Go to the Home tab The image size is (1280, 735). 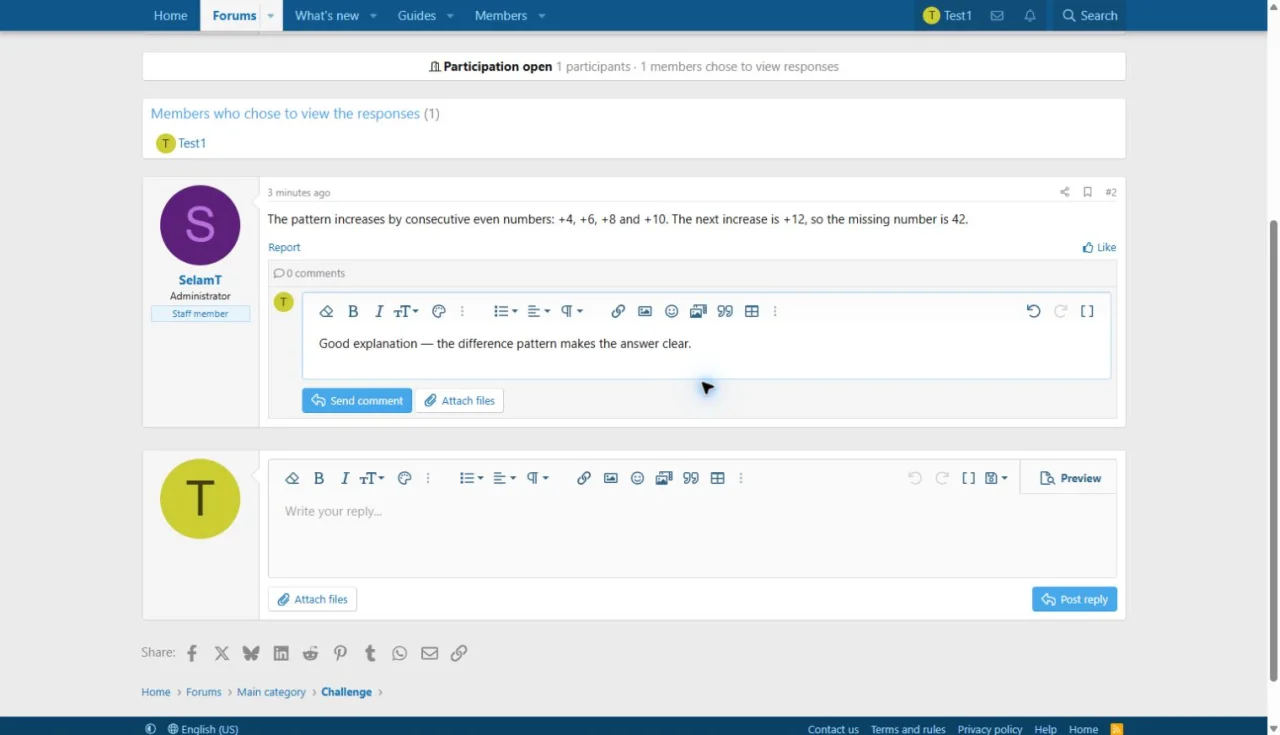tap(170, 16)
